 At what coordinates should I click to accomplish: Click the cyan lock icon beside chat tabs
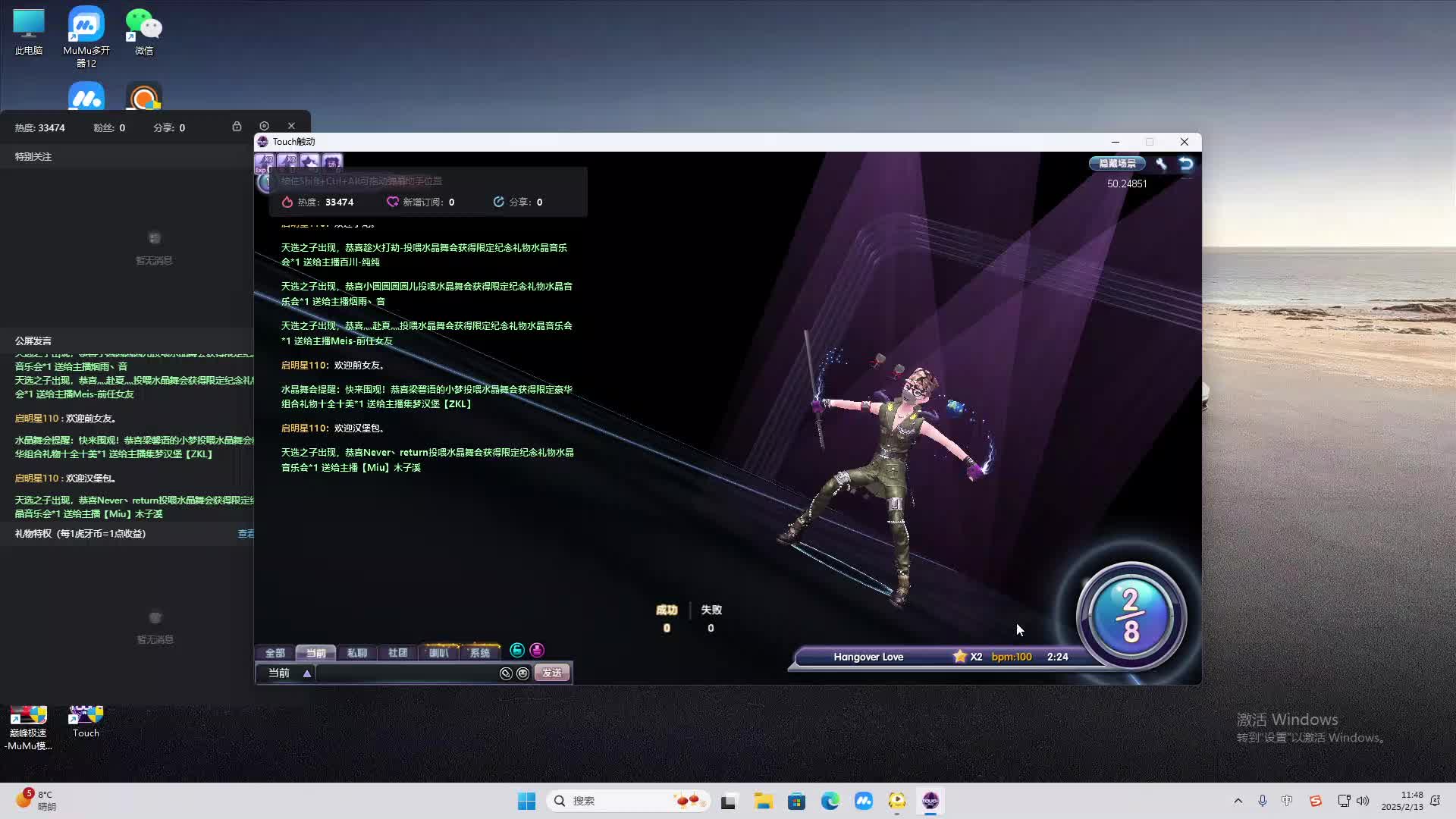coord(517,651)
